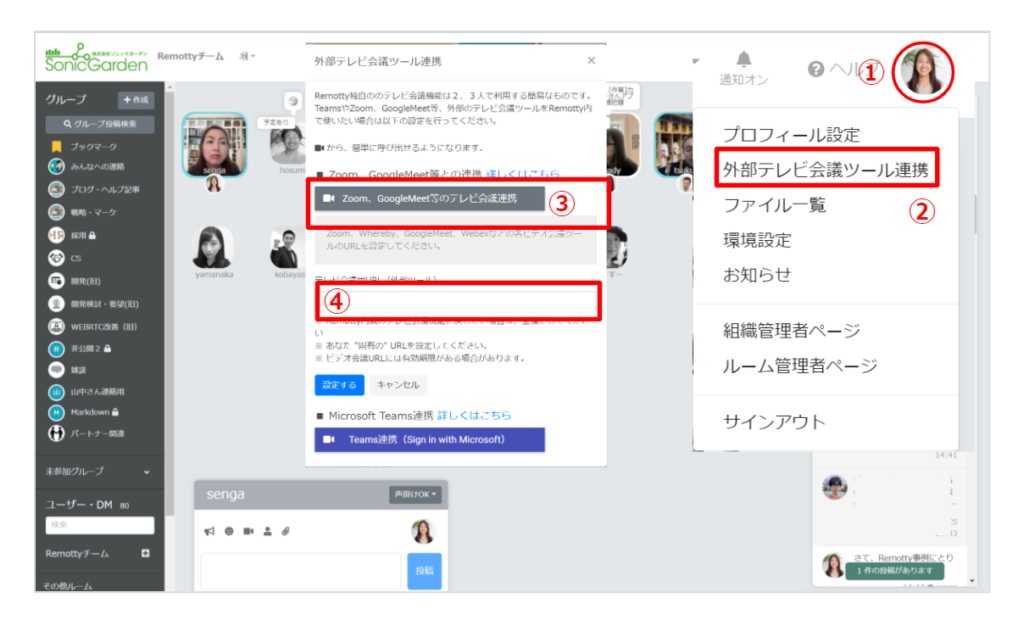Click Zoom、GoogleMeet等のテレビ会議連携 button

430,199
